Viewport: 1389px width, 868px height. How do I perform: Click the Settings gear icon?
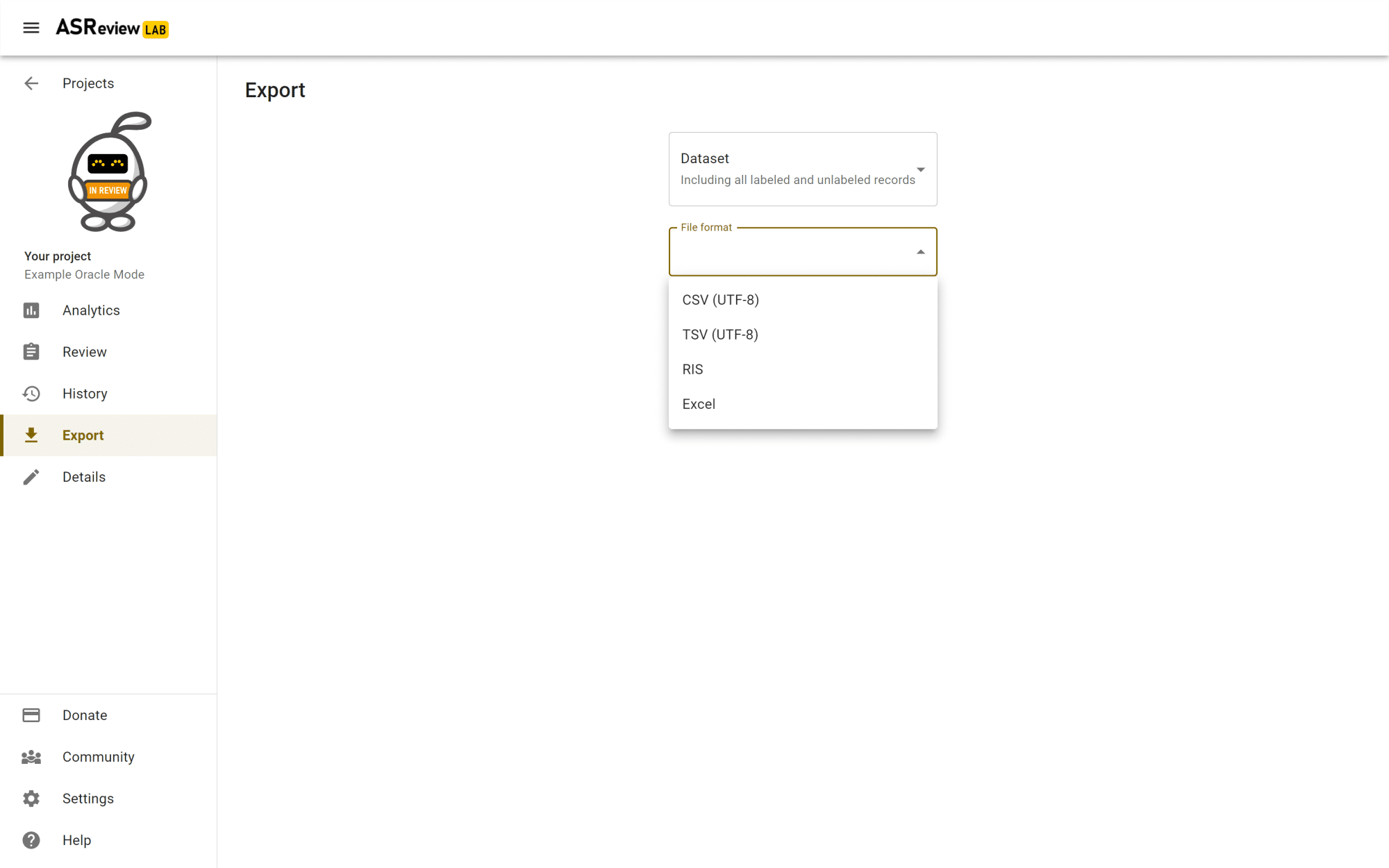tap(31, 799)
